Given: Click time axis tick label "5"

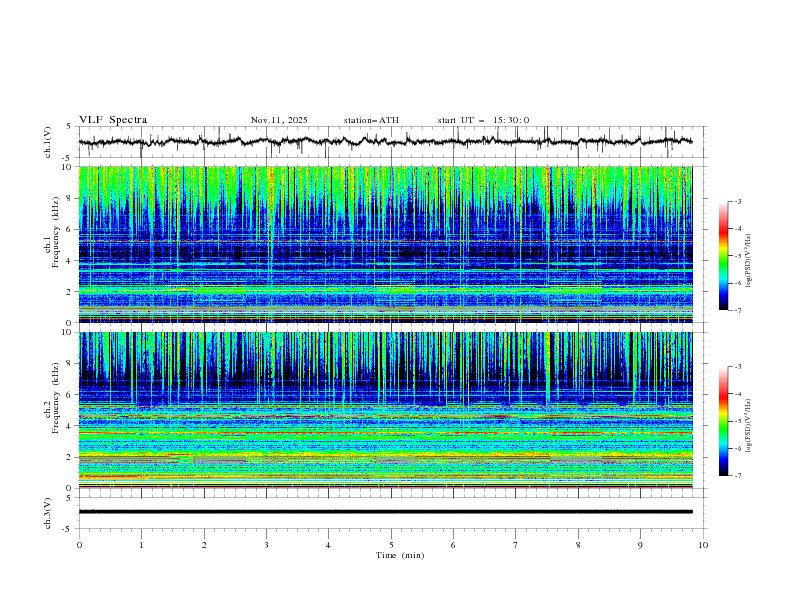Looking at the screenshot, I should point(391,545).
